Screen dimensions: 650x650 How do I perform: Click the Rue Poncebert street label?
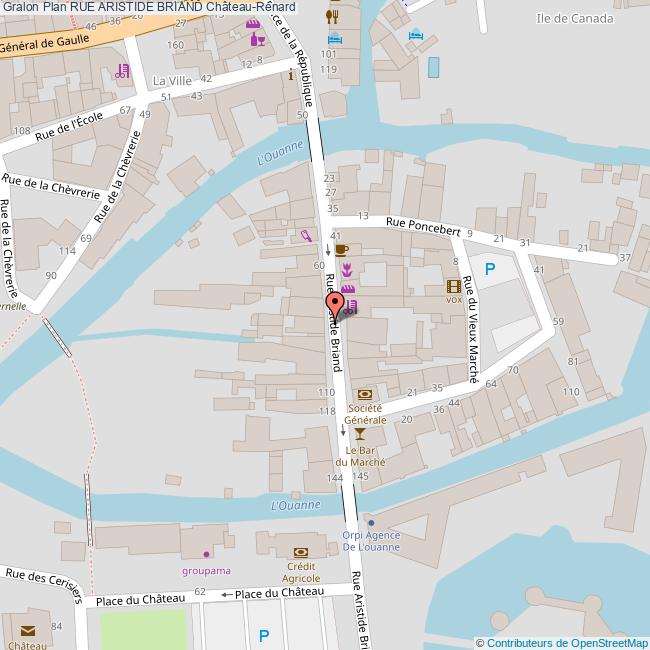click(423, 226)
